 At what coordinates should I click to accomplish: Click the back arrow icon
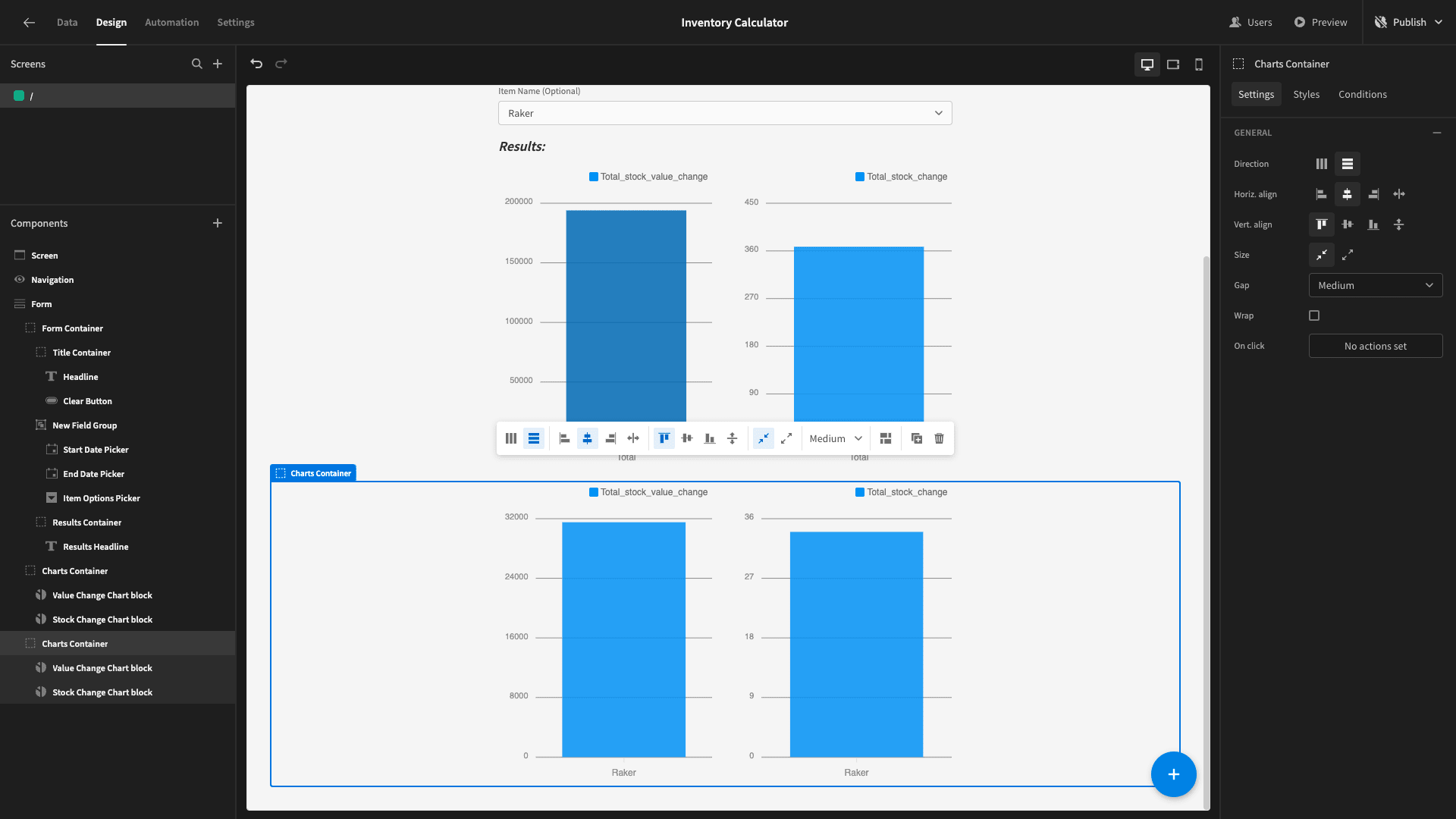(x=29, y=23)
